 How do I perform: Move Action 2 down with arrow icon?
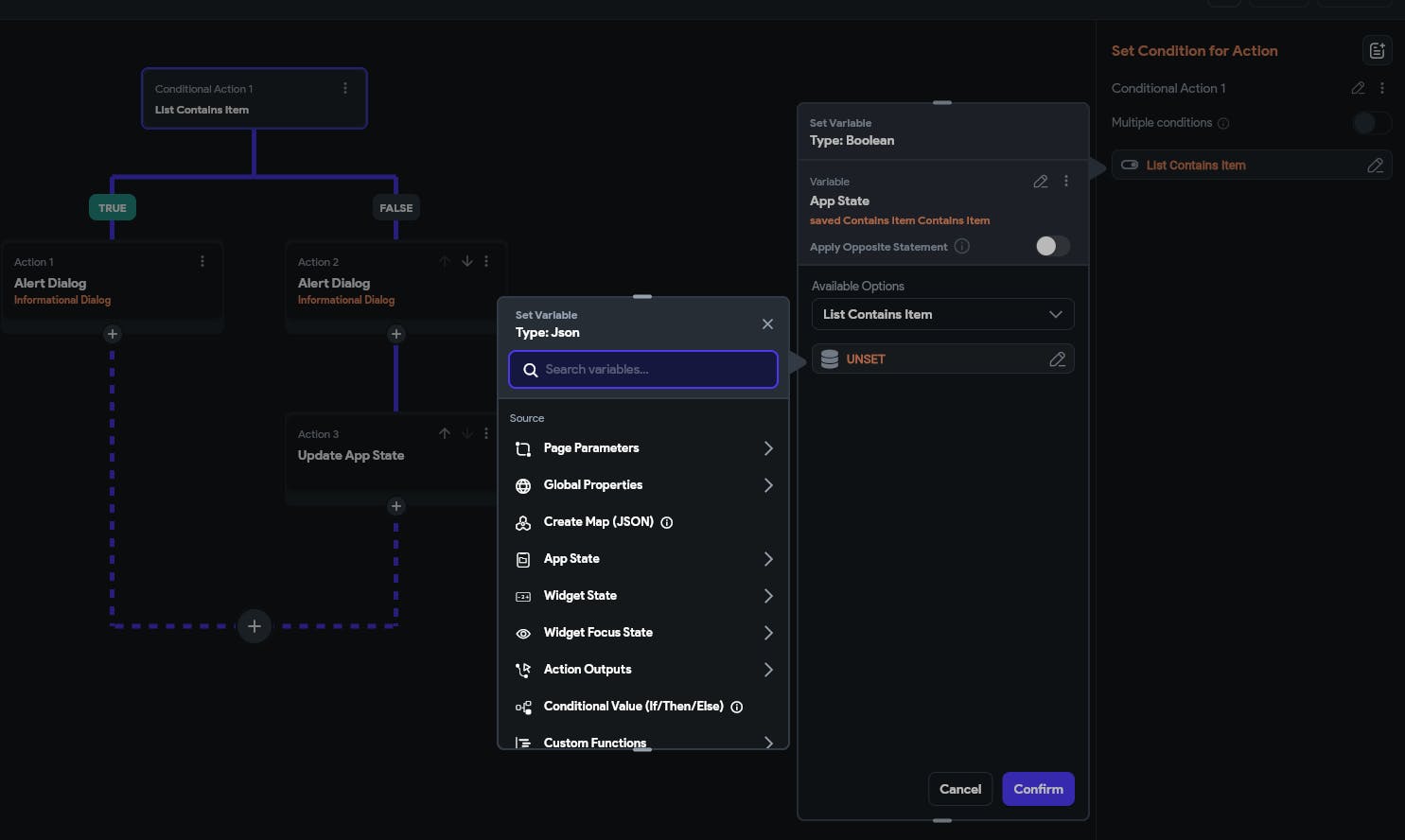(x=466, y=261)
